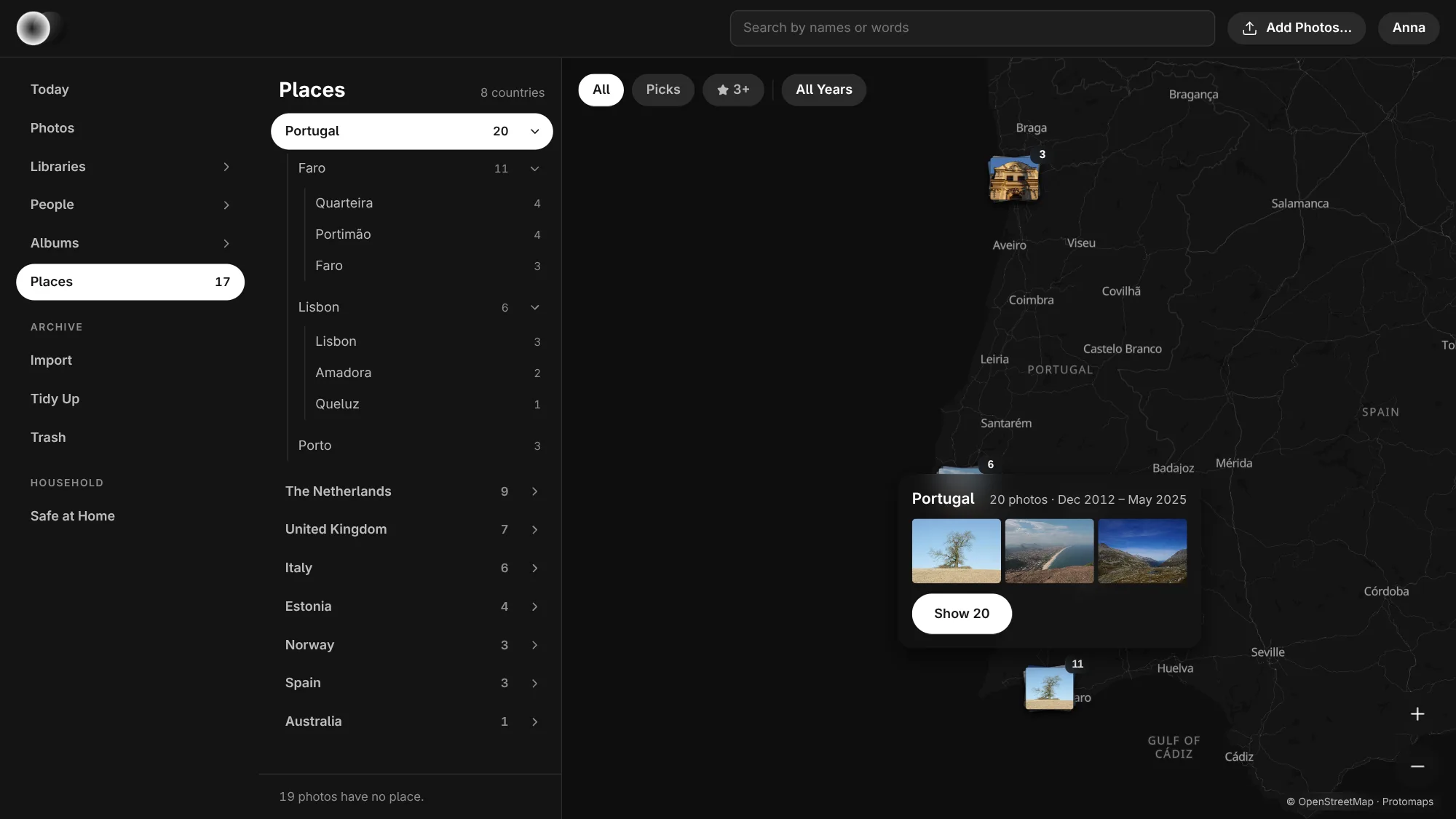The width and height of the screenshot is (1456, 819).
Task: Open the tree photo thumbnail in Portugal popup
Action: (x=956, y=551)
